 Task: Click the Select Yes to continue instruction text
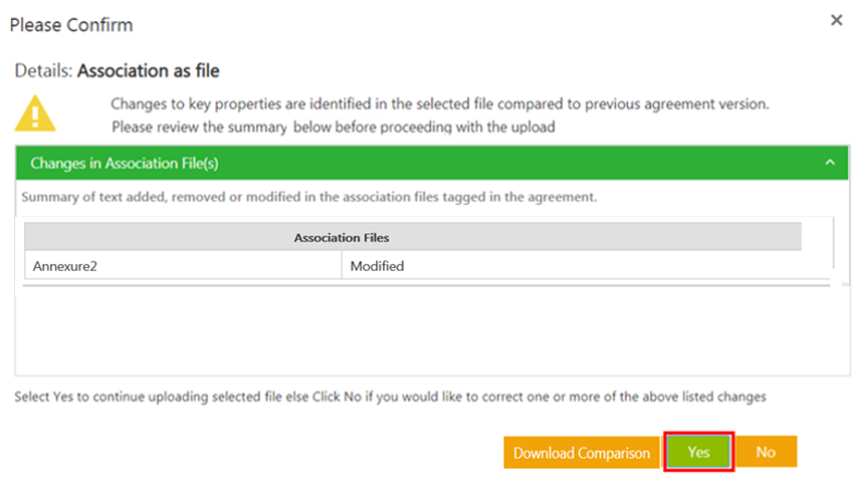390,396
